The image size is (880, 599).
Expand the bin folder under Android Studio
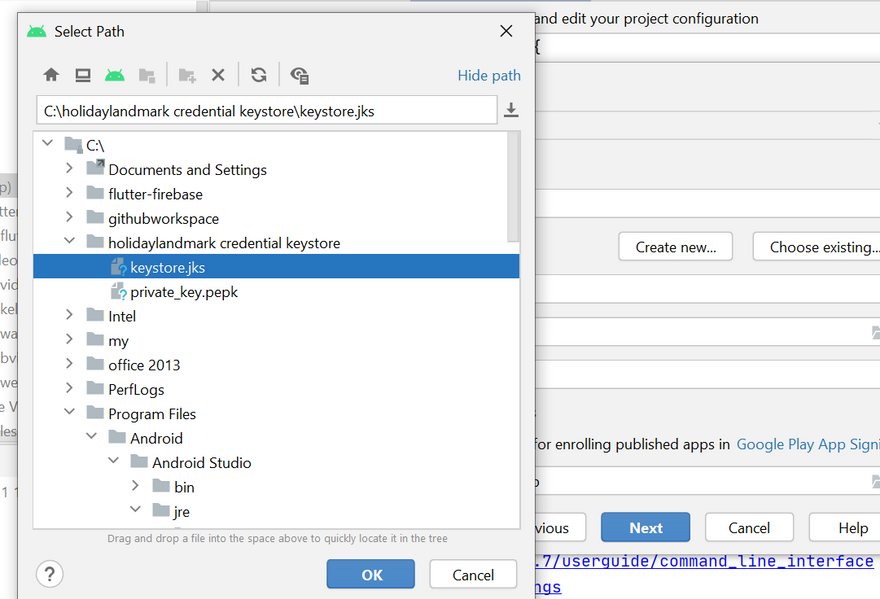pos(135,487)
